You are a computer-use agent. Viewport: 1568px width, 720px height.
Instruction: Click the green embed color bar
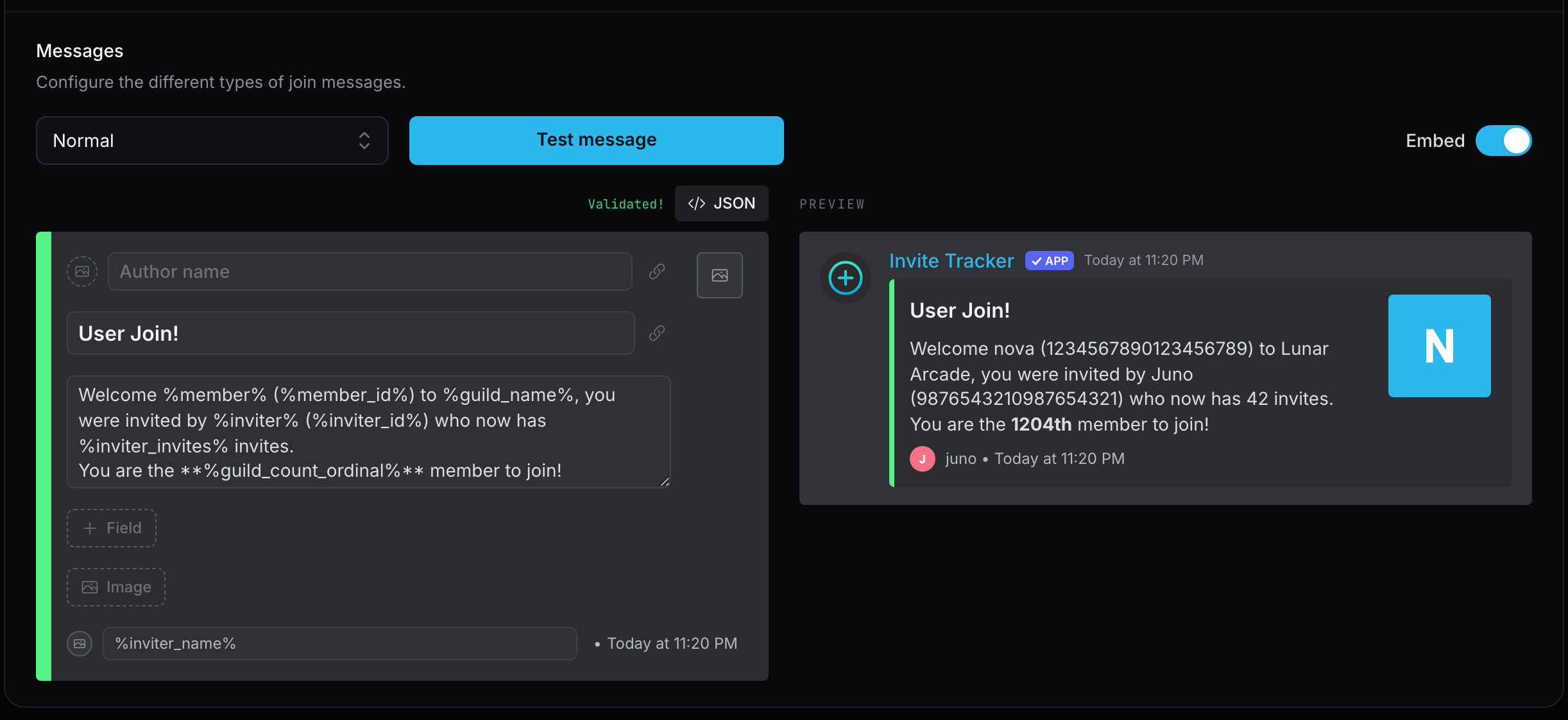click(44, 456)
